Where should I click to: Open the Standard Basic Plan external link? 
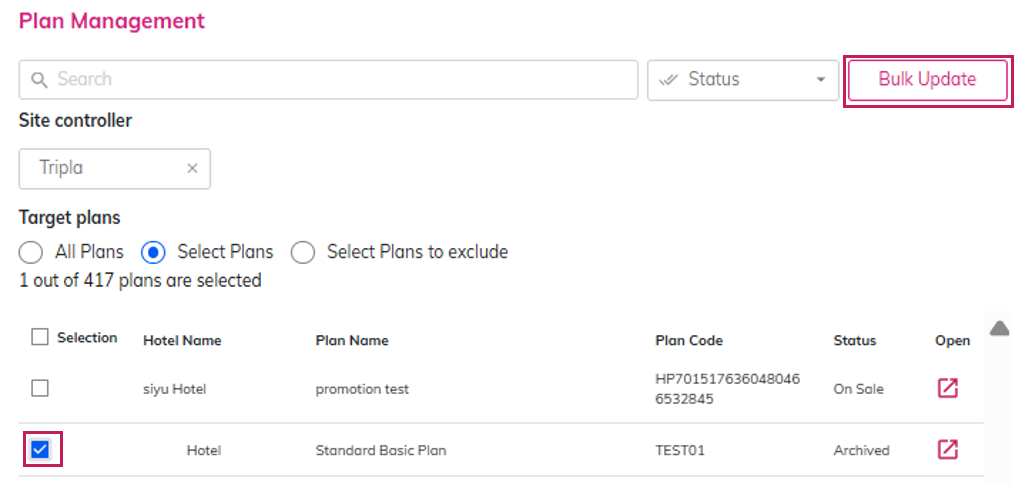947,449
